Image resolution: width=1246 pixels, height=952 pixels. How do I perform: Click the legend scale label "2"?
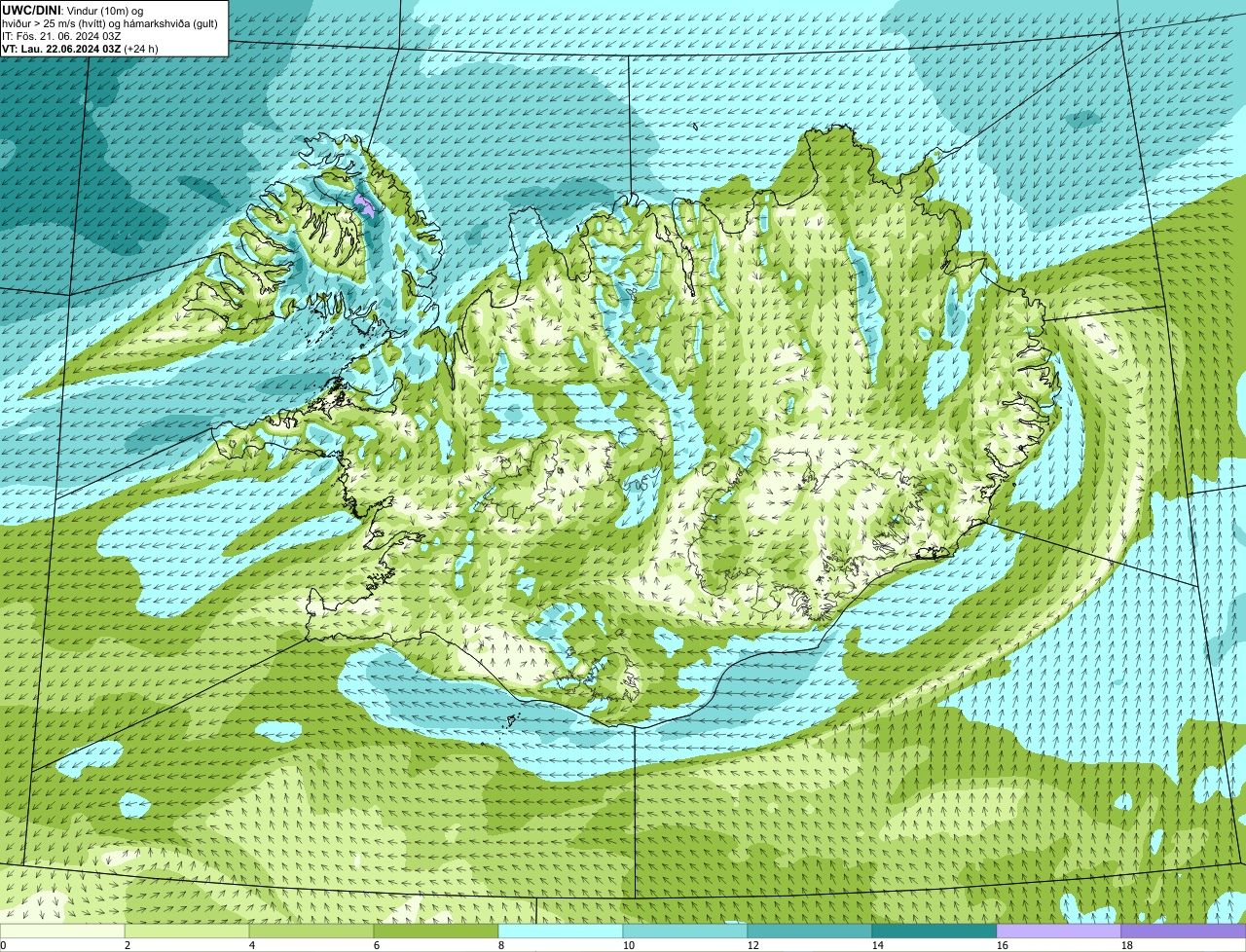click(128, 945)
